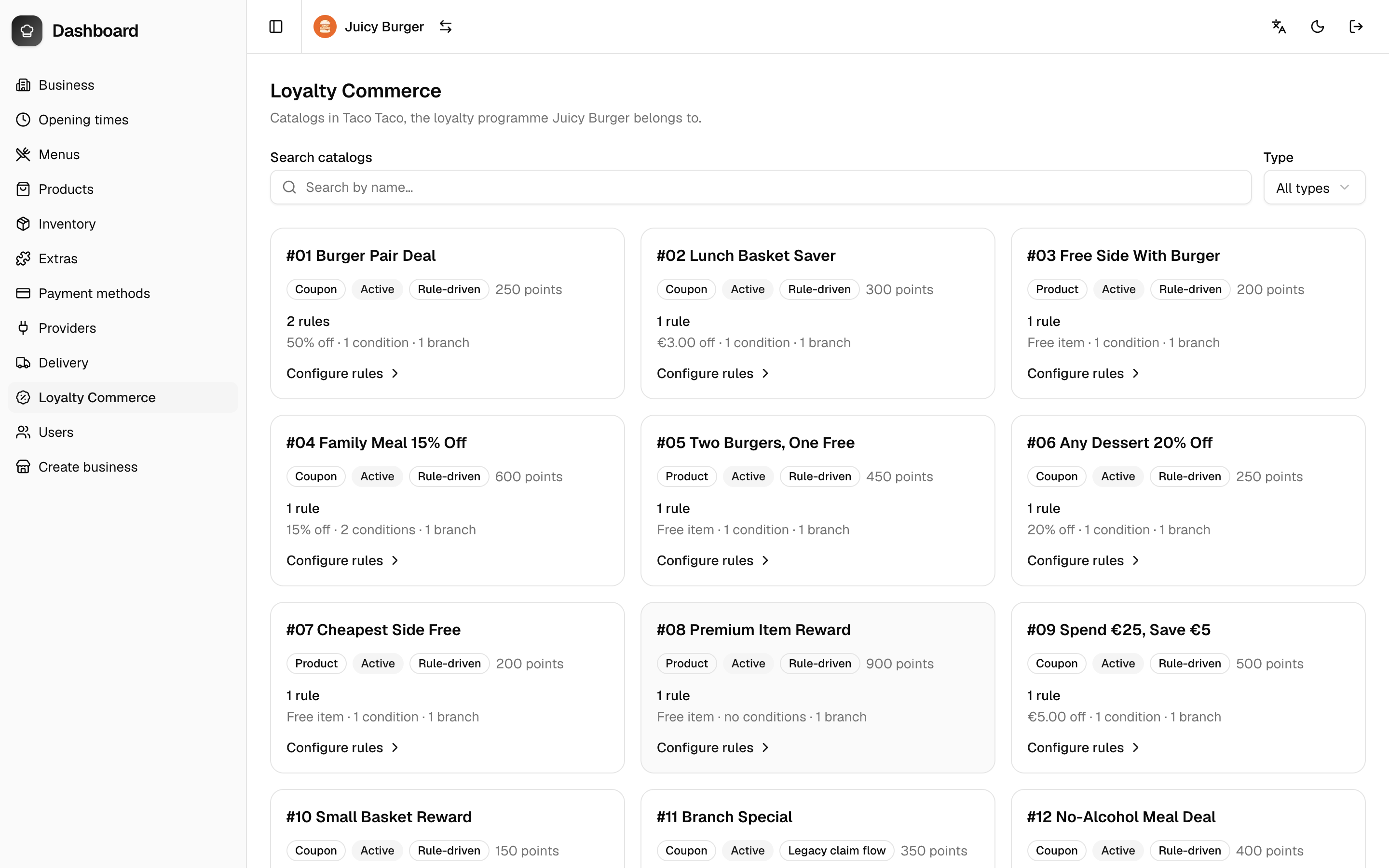Viewport: 1389px width, 868px height.
Task: Configure rules for #01 Burger Pair Deal
Action: [342, 373]
